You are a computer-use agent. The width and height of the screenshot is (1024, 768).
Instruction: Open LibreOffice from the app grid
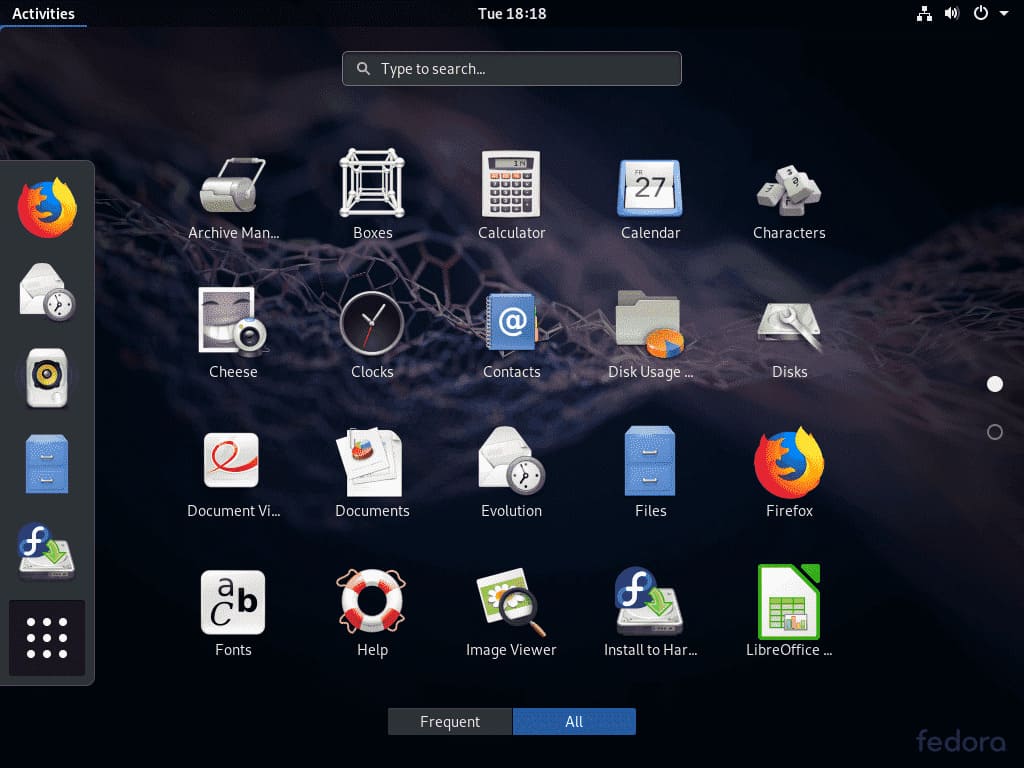789,602
